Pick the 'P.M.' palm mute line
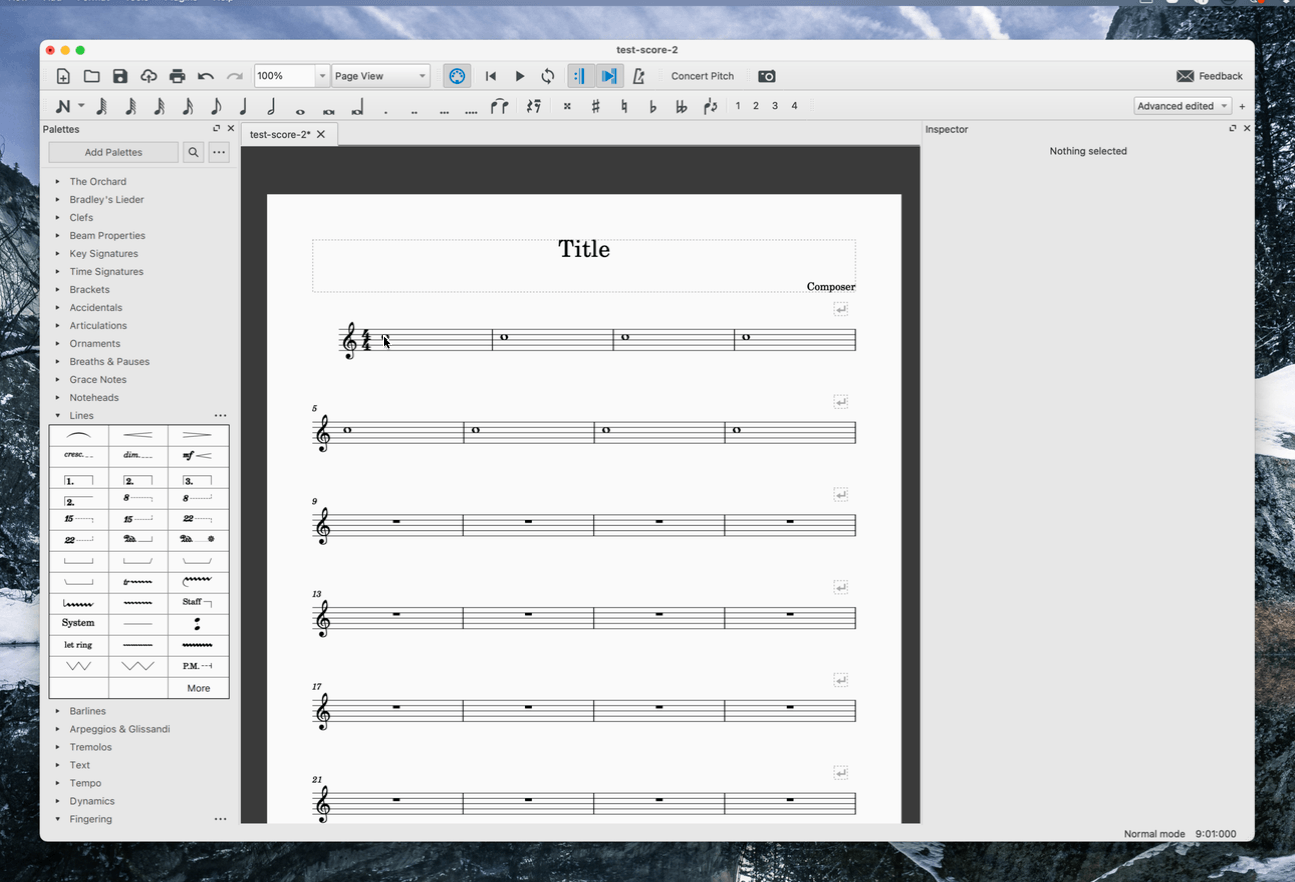The height and width of the screenshot is (882, 1295). click(x=198, y=666)
